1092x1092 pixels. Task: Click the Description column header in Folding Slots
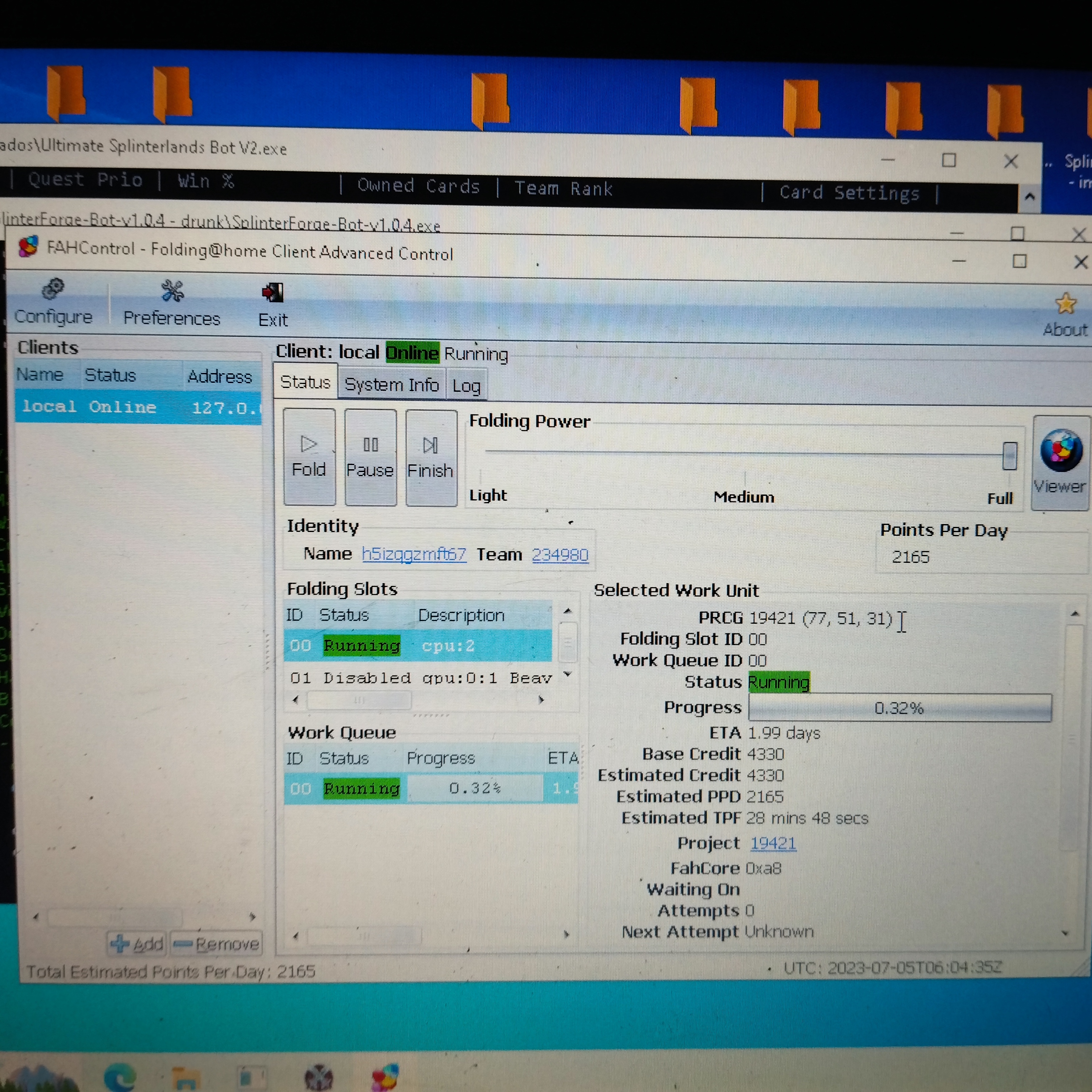[x=461, y=615]
